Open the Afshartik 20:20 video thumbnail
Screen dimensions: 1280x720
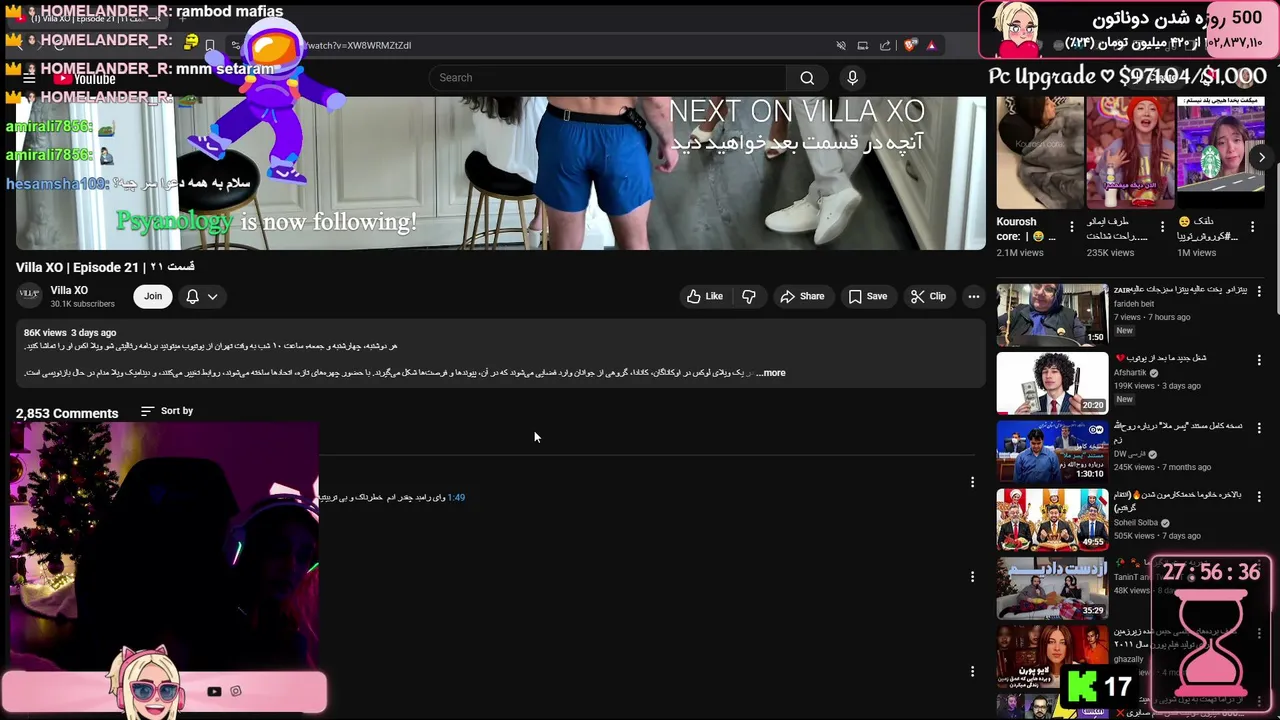click(1052, 382)
